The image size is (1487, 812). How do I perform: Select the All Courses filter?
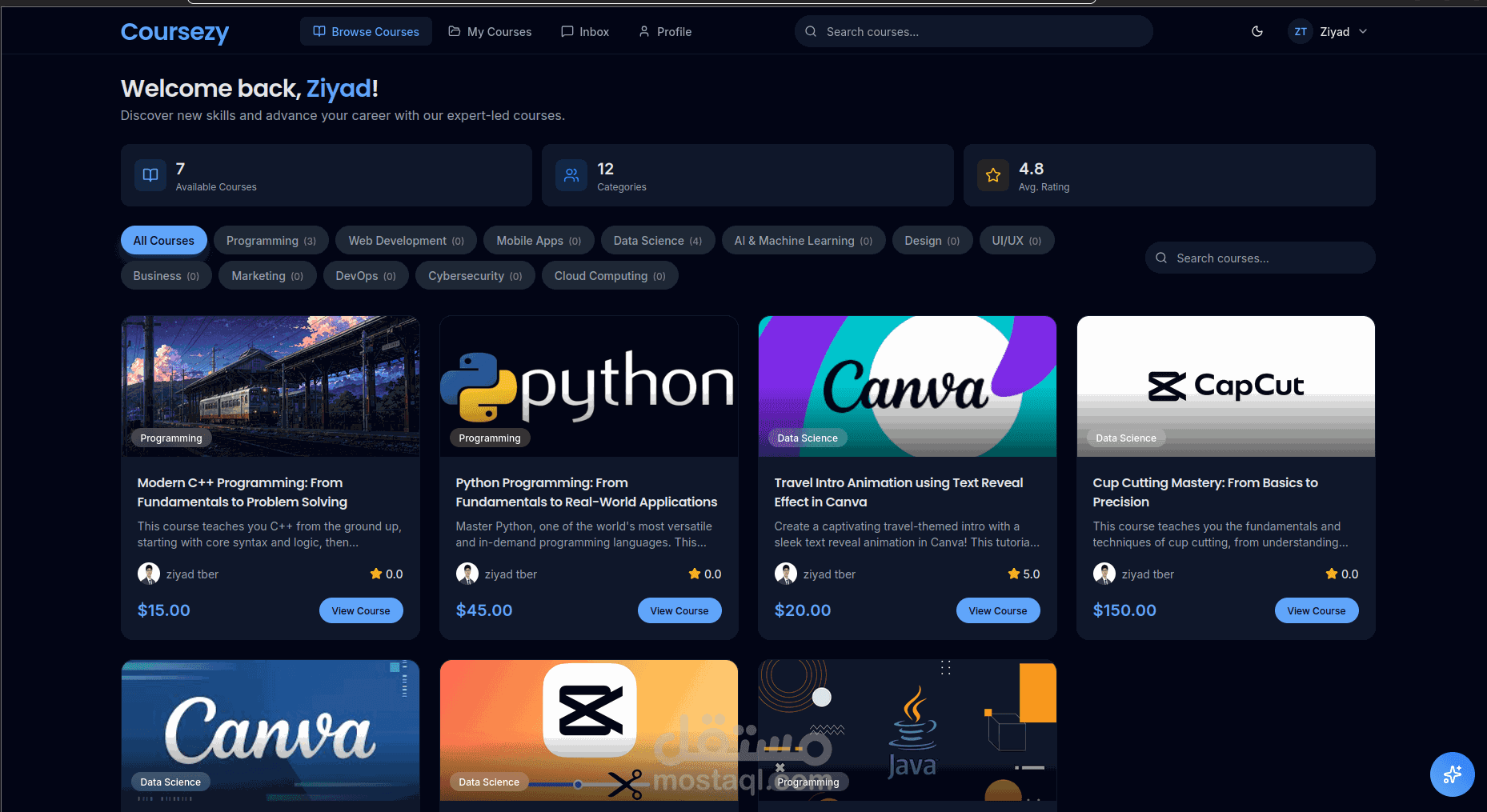click(164, 240)
